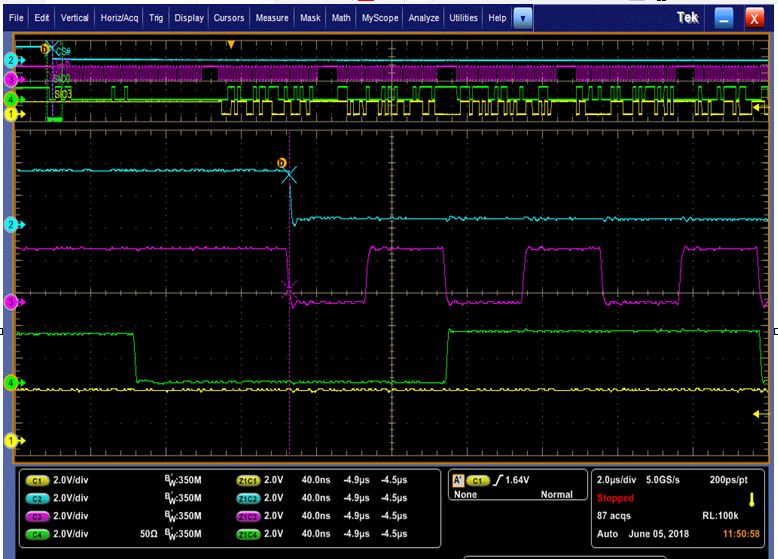This screenshot has width=778, height=559.
Task: Click the 5.0GS/s sample rate readout
Action: coord(662,480)
